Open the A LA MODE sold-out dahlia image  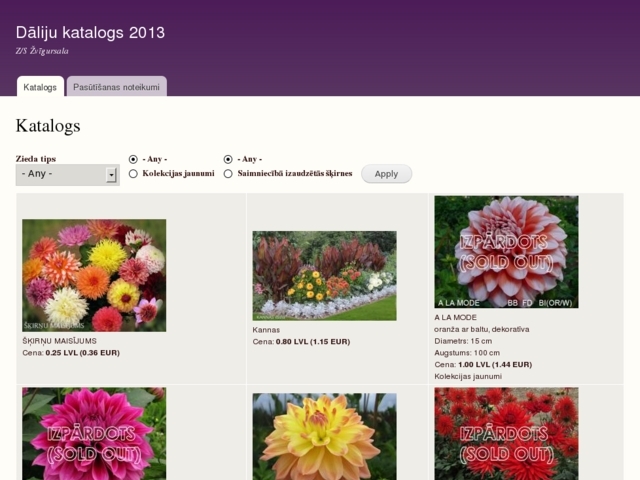click(506, 251)
